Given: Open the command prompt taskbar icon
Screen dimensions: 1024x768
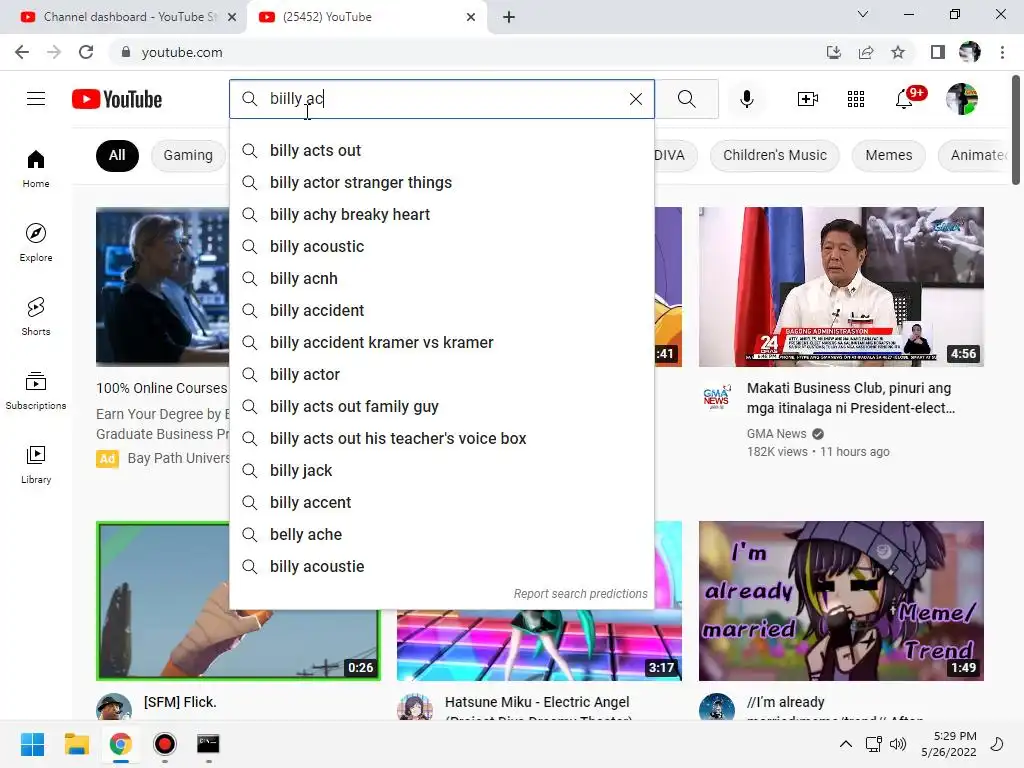Looking at the screenshot, I should pos(208,744).
